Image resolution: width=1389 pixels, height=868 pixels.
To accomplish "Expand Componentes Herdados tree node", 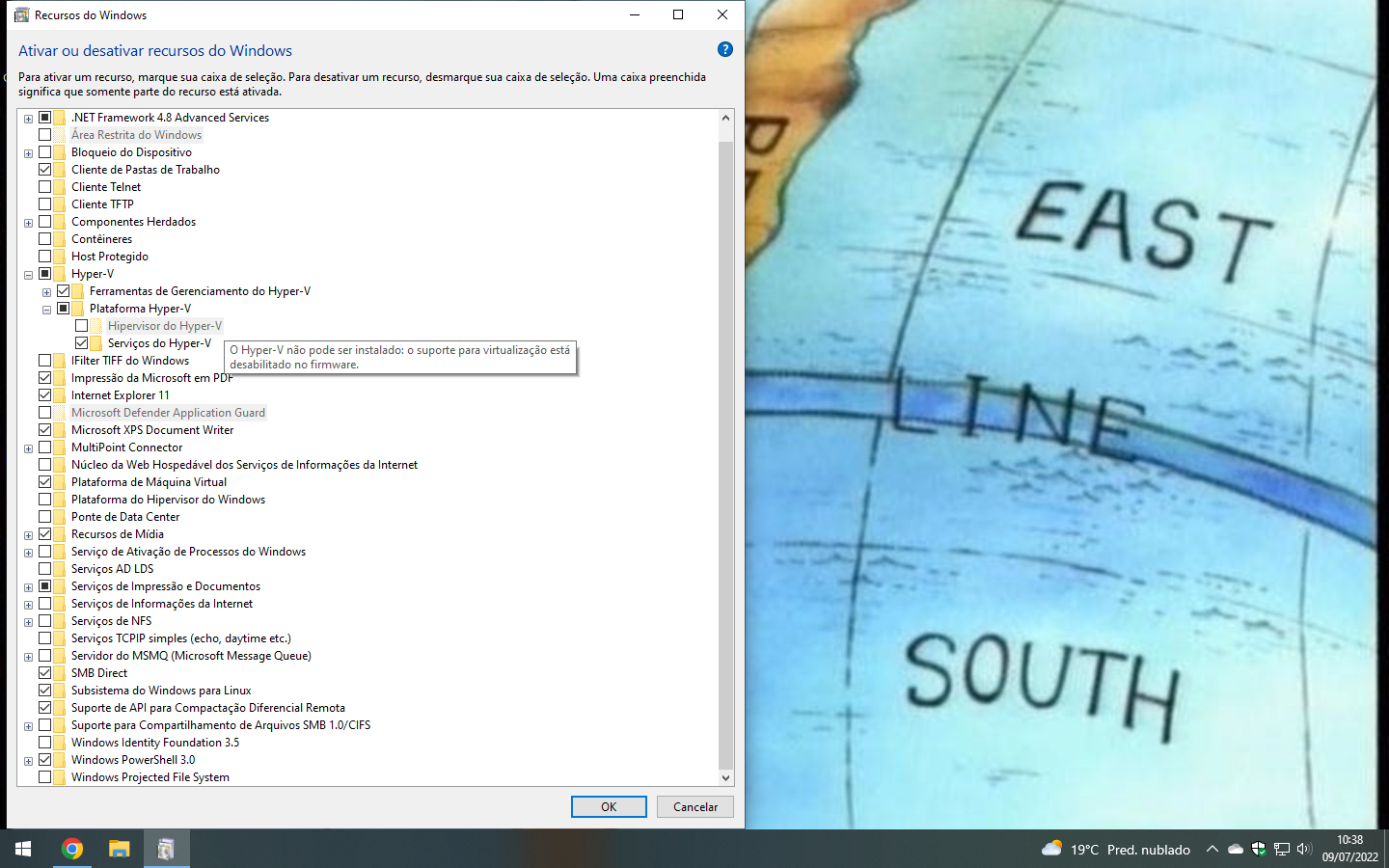I will pyautogui.click(x=28, y=223).
